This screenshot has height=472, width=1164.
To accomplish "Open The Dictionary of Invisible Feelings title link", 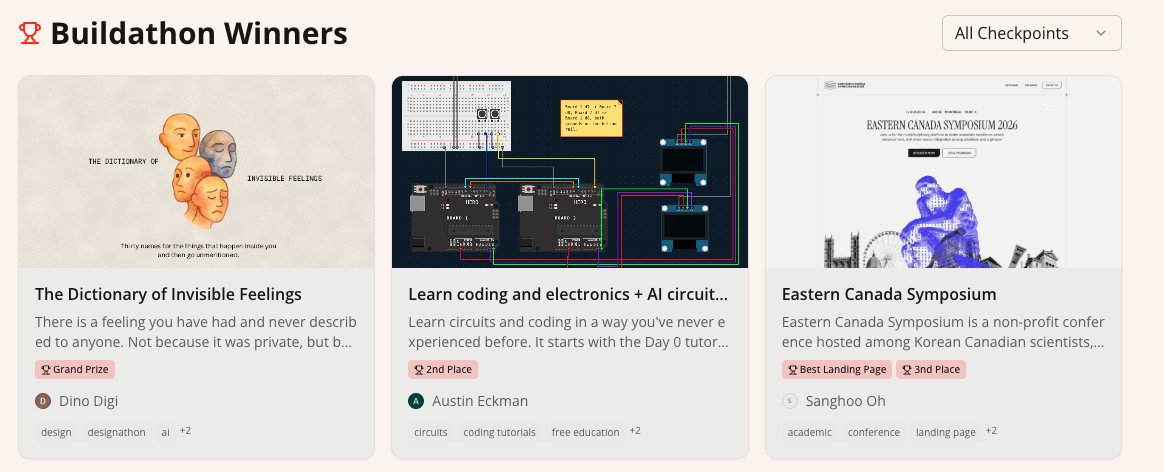I will pos(169,294).
